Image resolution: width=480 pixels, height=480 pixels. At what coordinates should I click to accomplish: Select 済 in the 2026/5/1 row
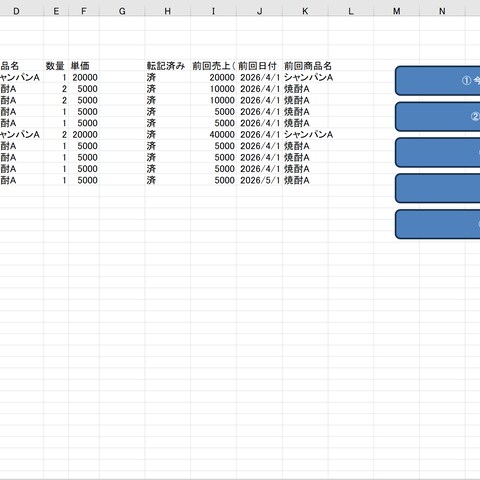(x=168, y=180)
